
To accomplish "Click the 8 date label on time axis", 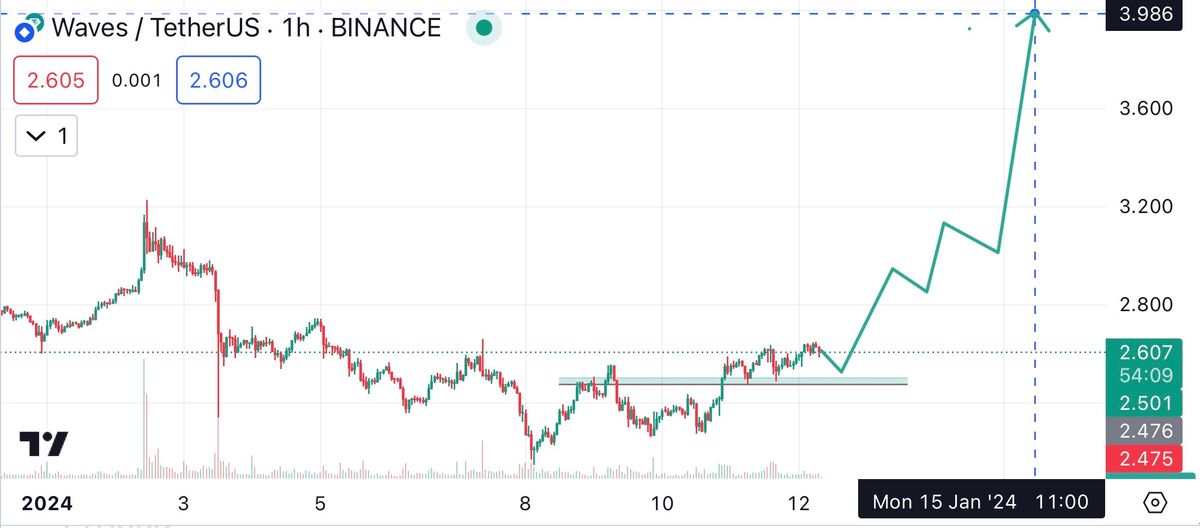I will (524, 502).
